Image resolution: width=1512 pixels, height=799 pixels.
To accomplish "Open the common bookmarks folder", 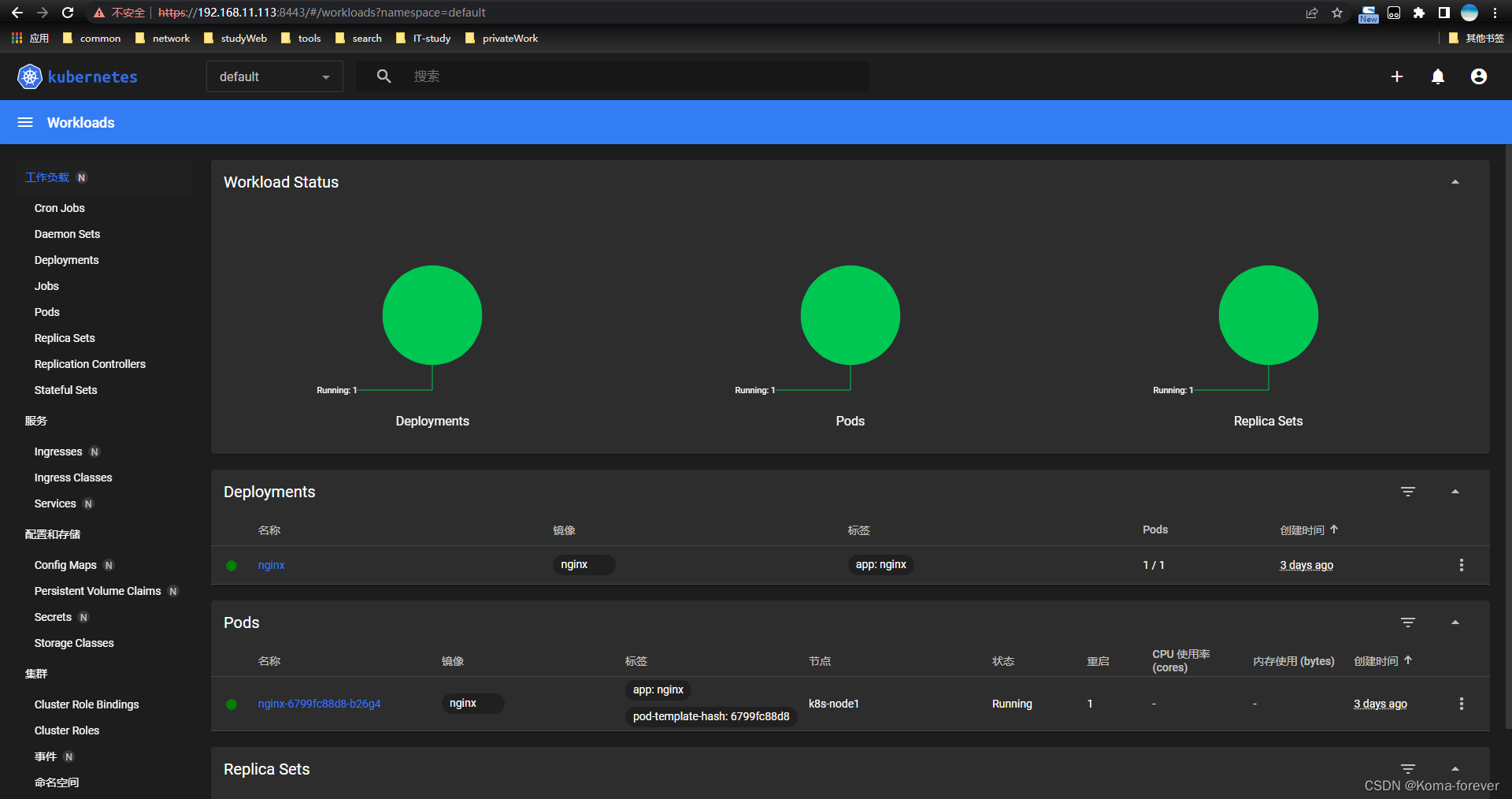I will 91,38.
